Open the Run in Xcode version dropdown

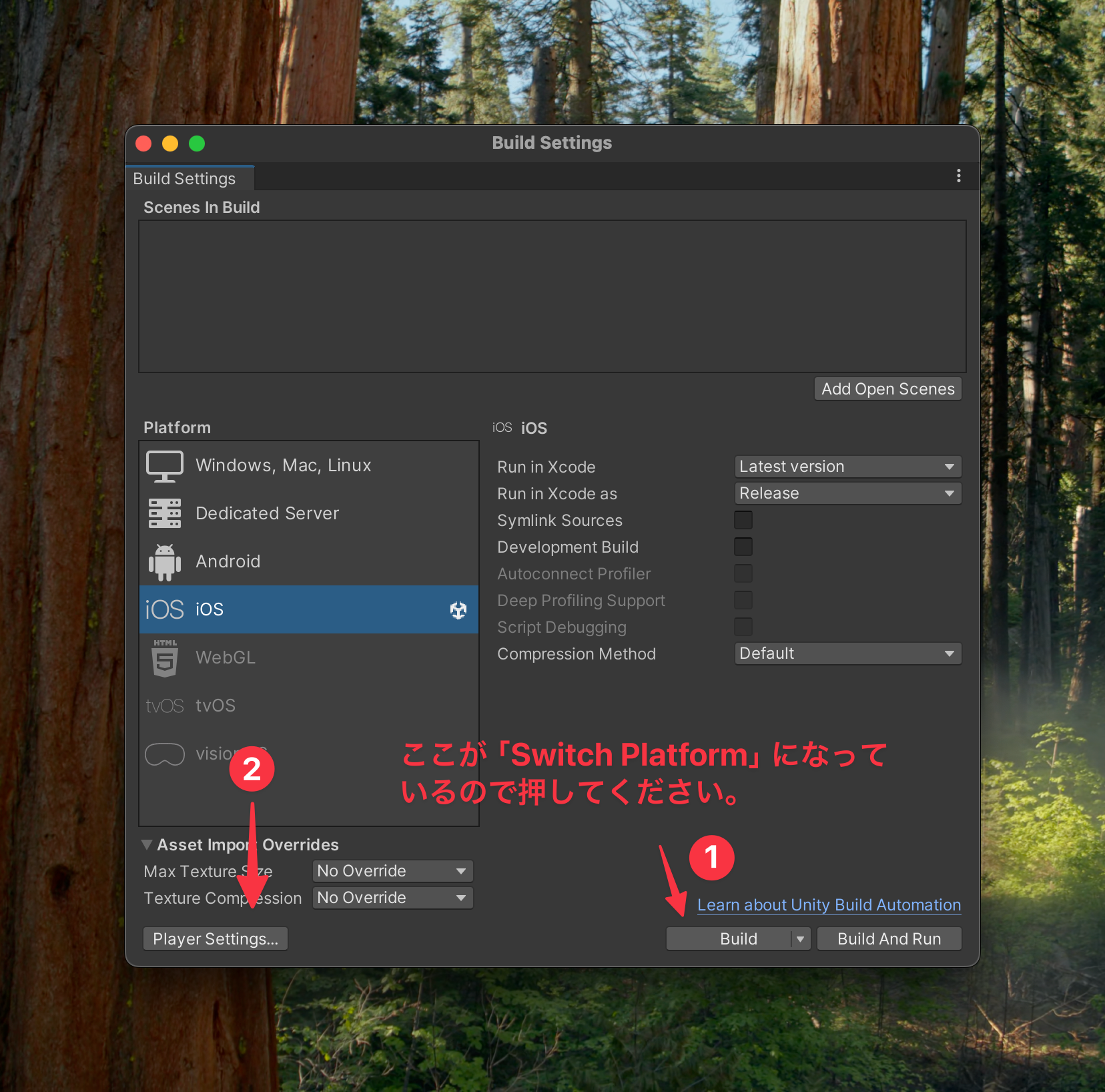coord(847,467)
